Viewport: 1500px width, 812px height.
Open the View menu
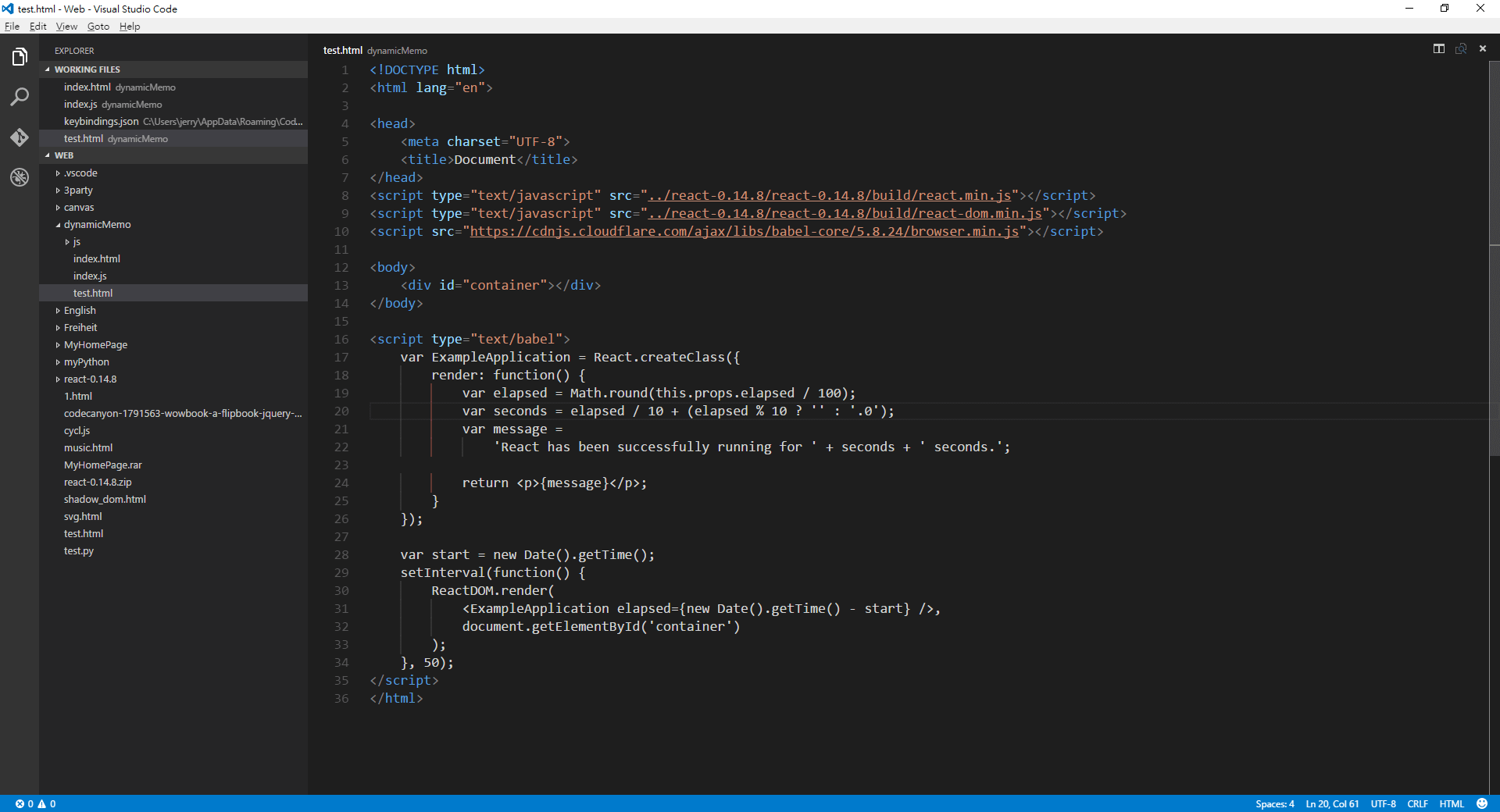pos(66,26)
